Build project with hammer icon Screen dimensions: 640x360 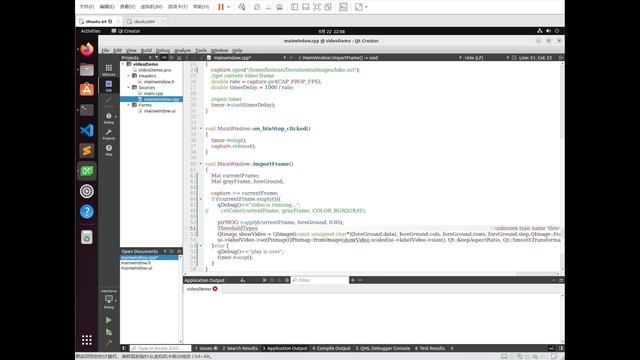109,343
